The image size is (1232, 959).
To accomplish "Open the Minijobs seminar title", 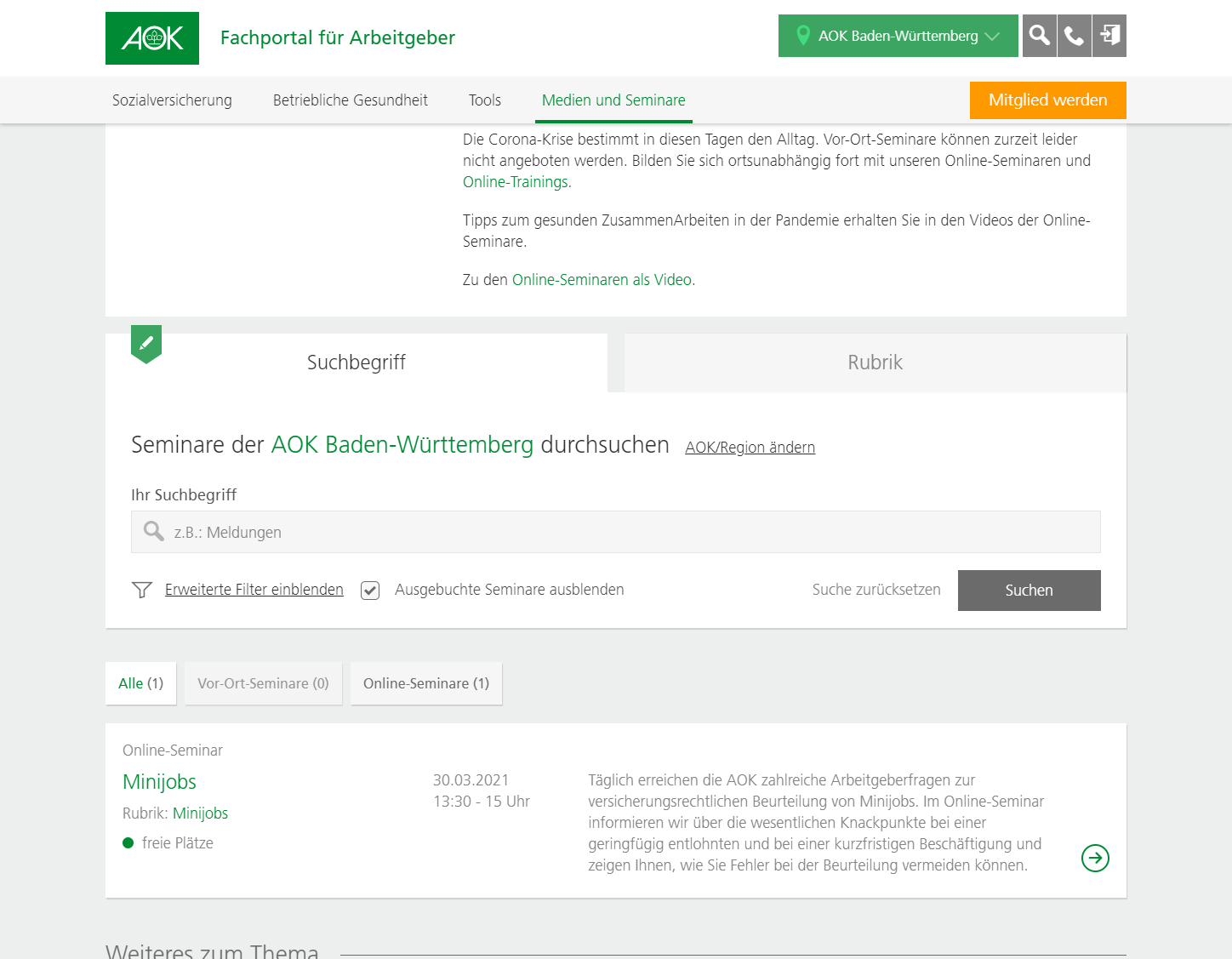I will pyautogui.click(x=159, y=782).
